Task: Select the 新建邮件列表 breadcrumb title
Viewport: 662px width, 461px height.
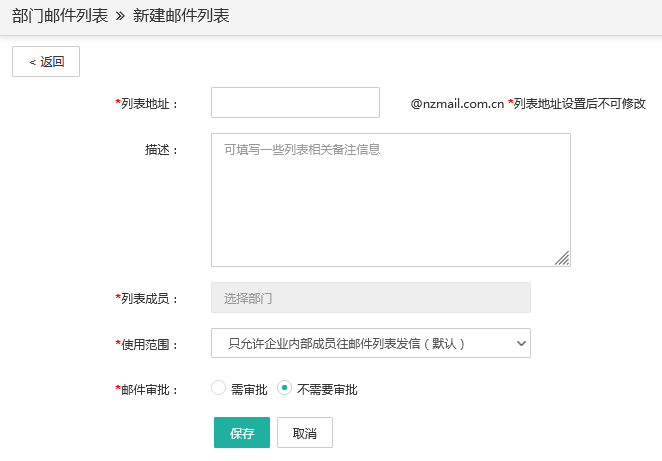Action: [x=181, y=16]
